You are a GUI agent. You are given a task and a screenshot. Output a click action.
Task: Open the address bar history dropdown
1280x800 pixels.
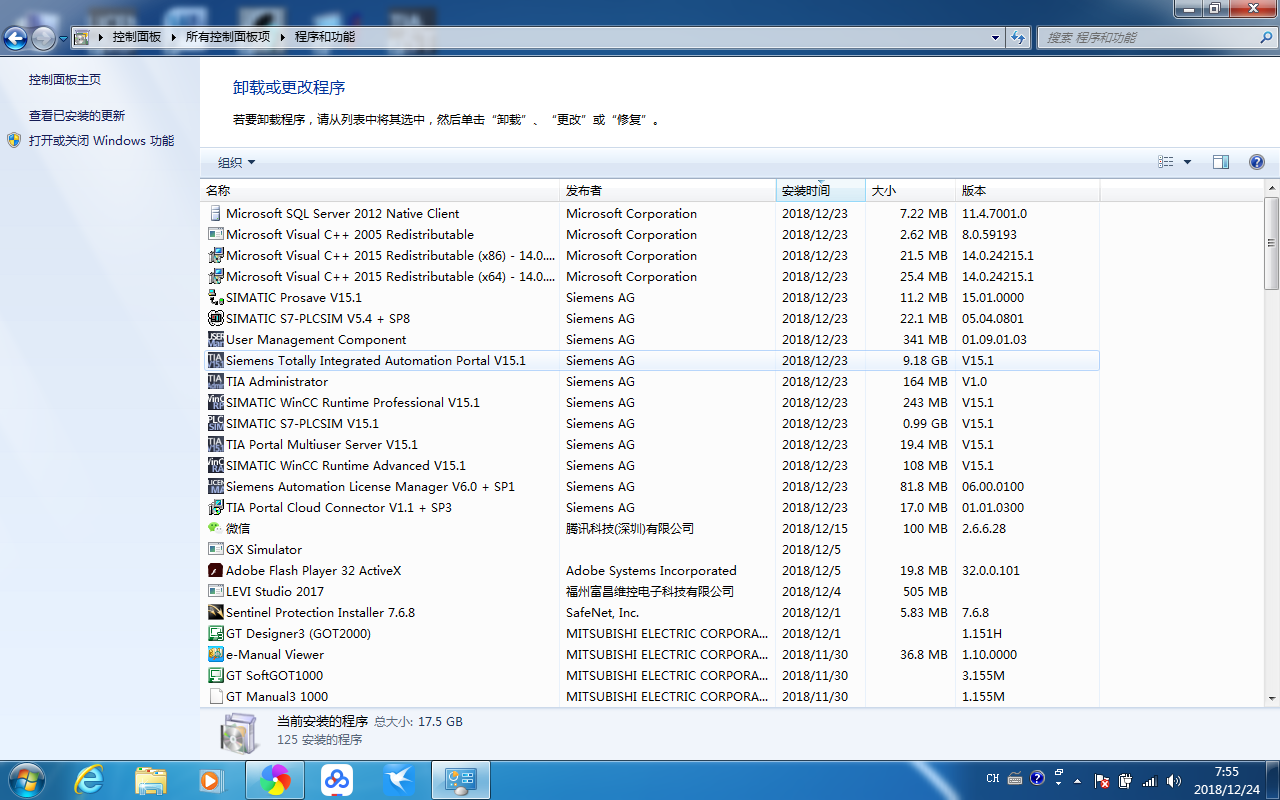[995, 37]
